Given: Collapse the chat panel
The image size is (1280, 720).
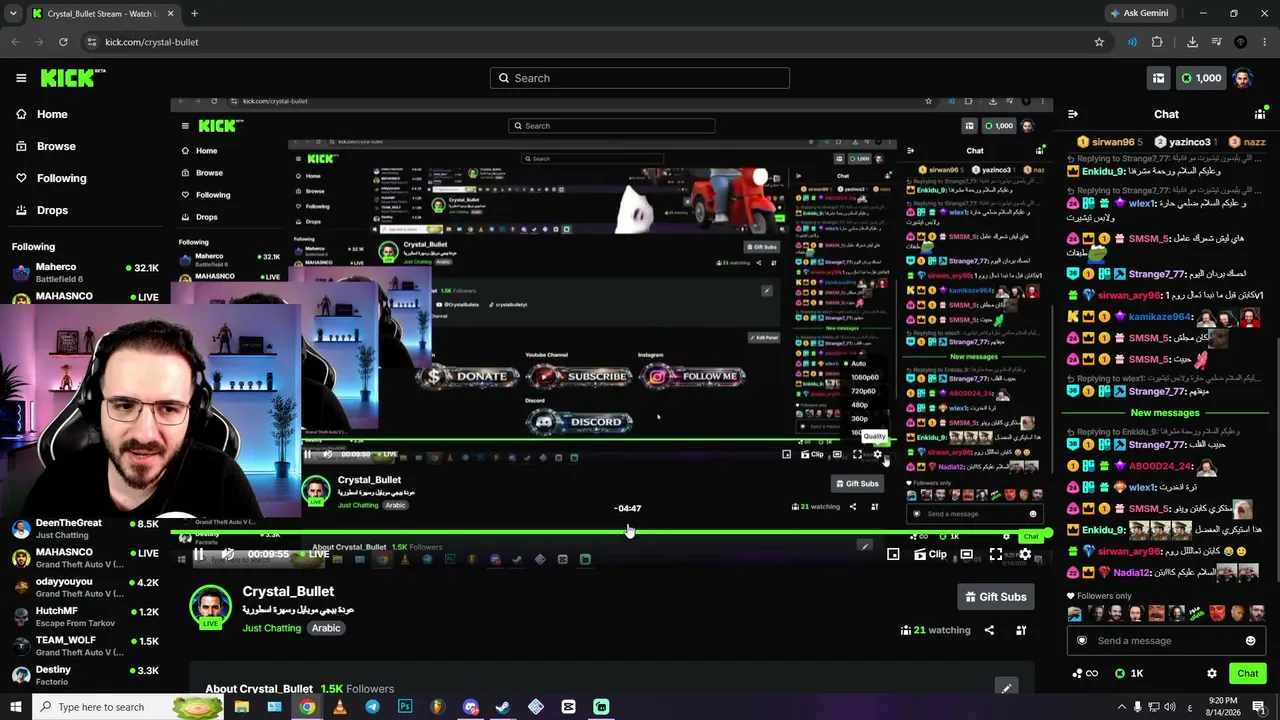Looking at the screenshot, I should point(1072,114).
